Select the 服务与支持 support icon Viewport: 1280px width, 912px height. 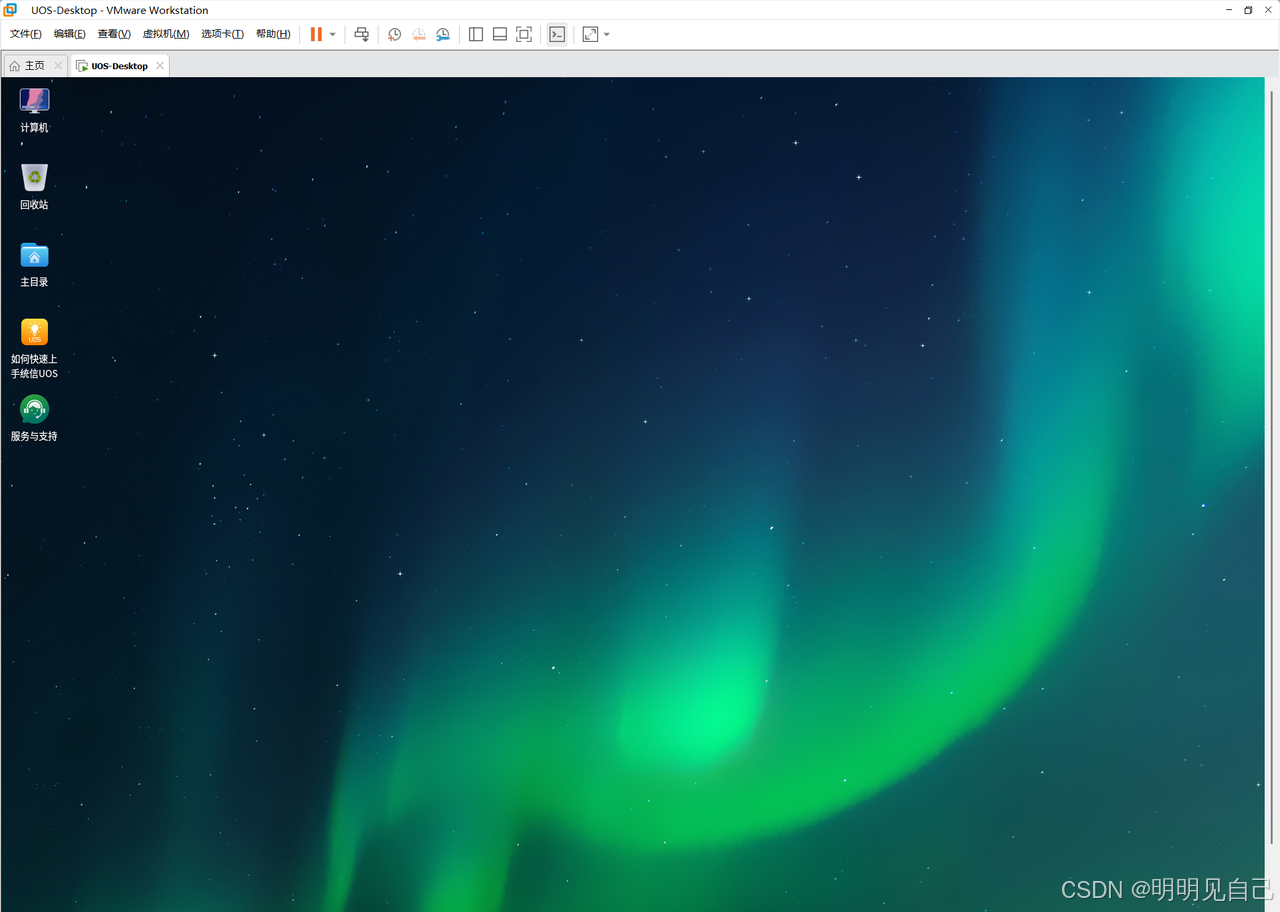point(34,419)
